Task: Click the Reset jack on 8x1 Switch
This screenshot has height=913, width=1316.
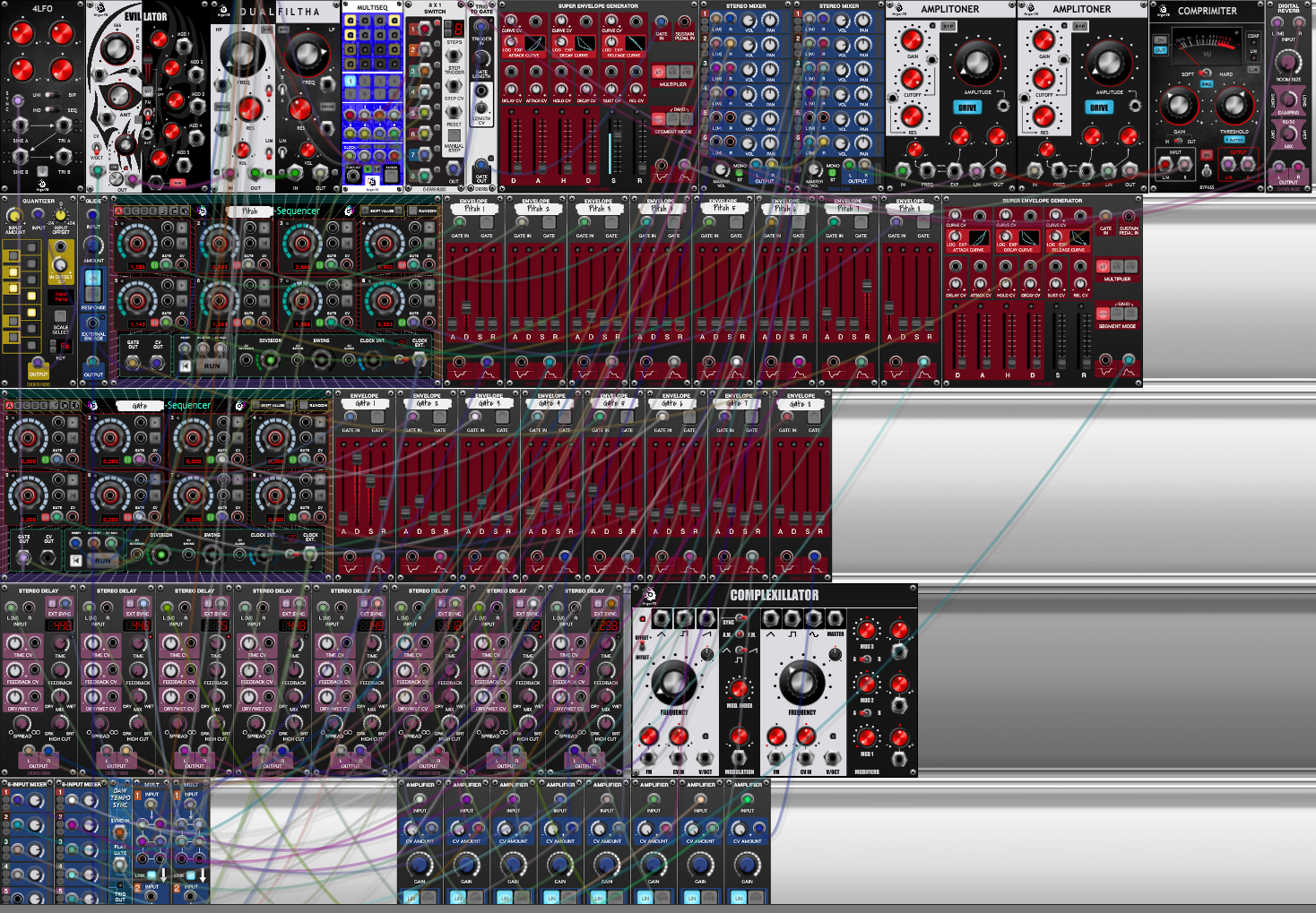Action: pos(454,111)
